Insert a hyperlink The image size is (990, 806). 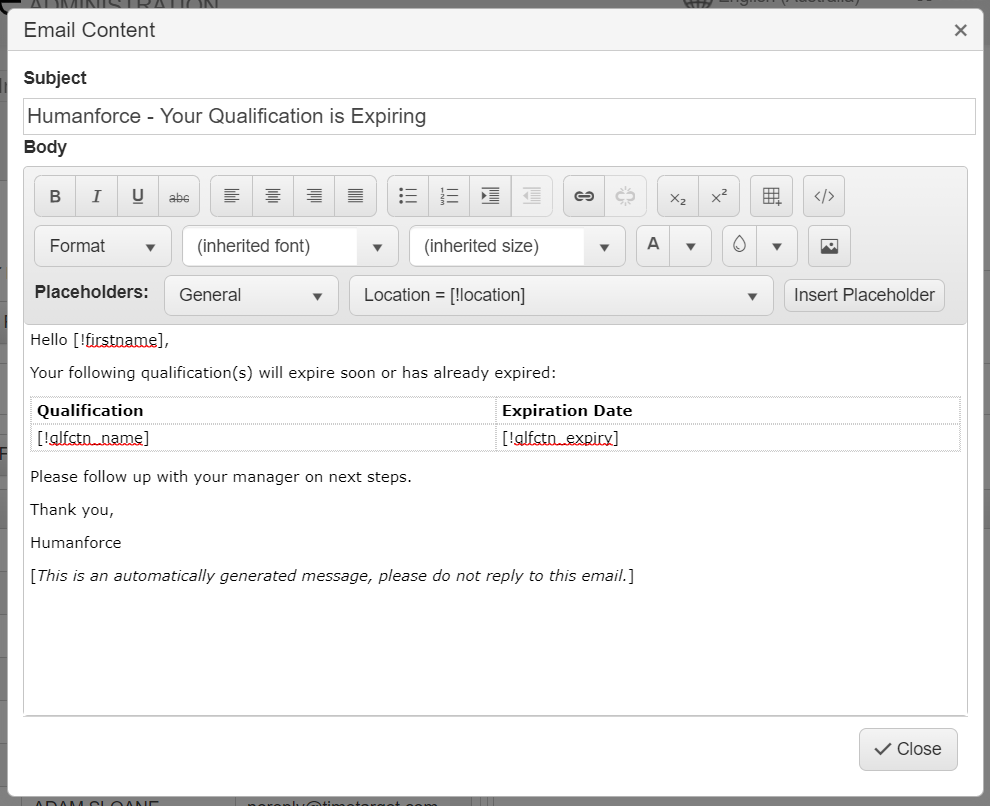tap(584, 196)
